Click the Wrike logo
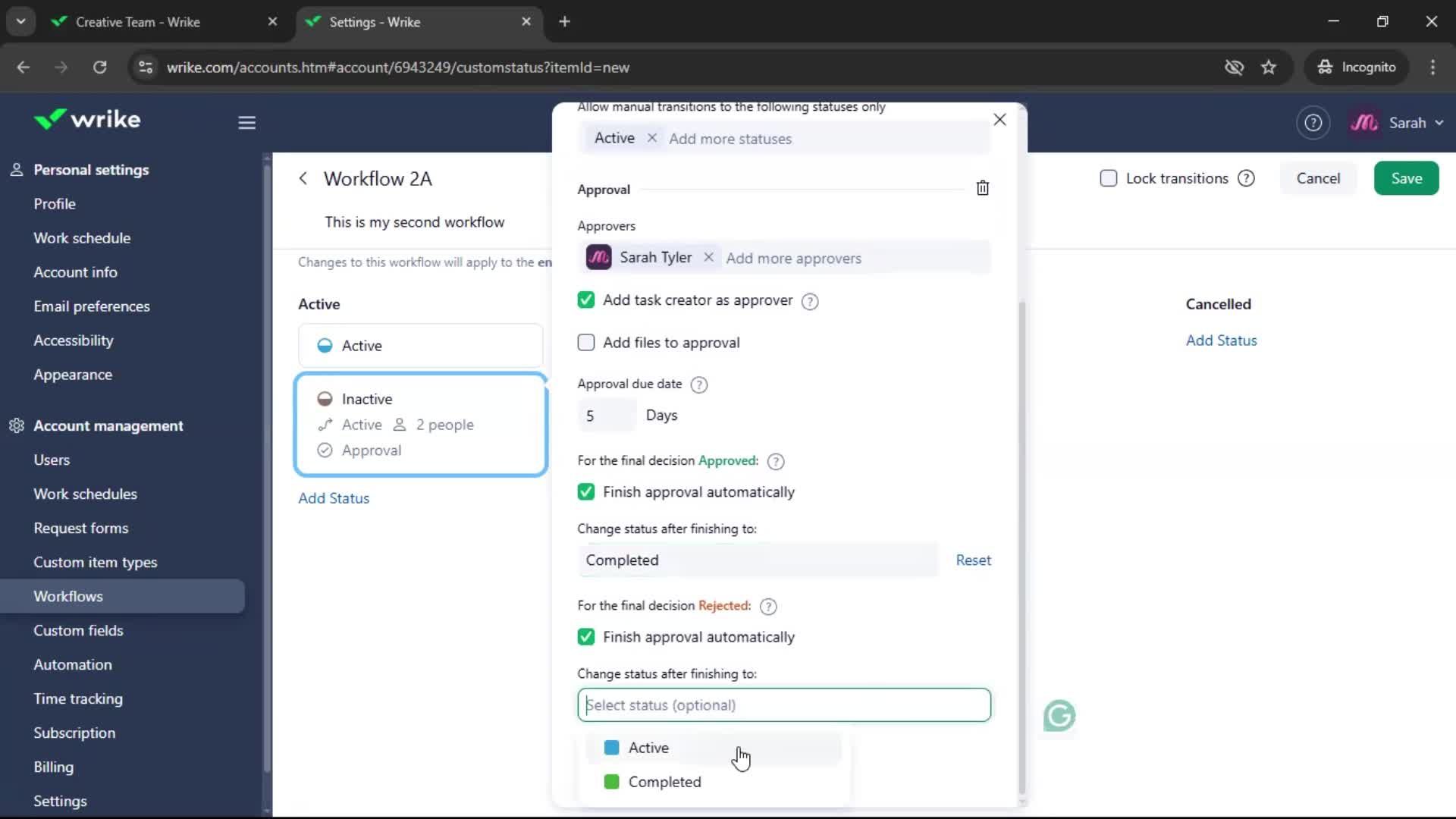Screen dimensions: 1456x819 (87, 120)
